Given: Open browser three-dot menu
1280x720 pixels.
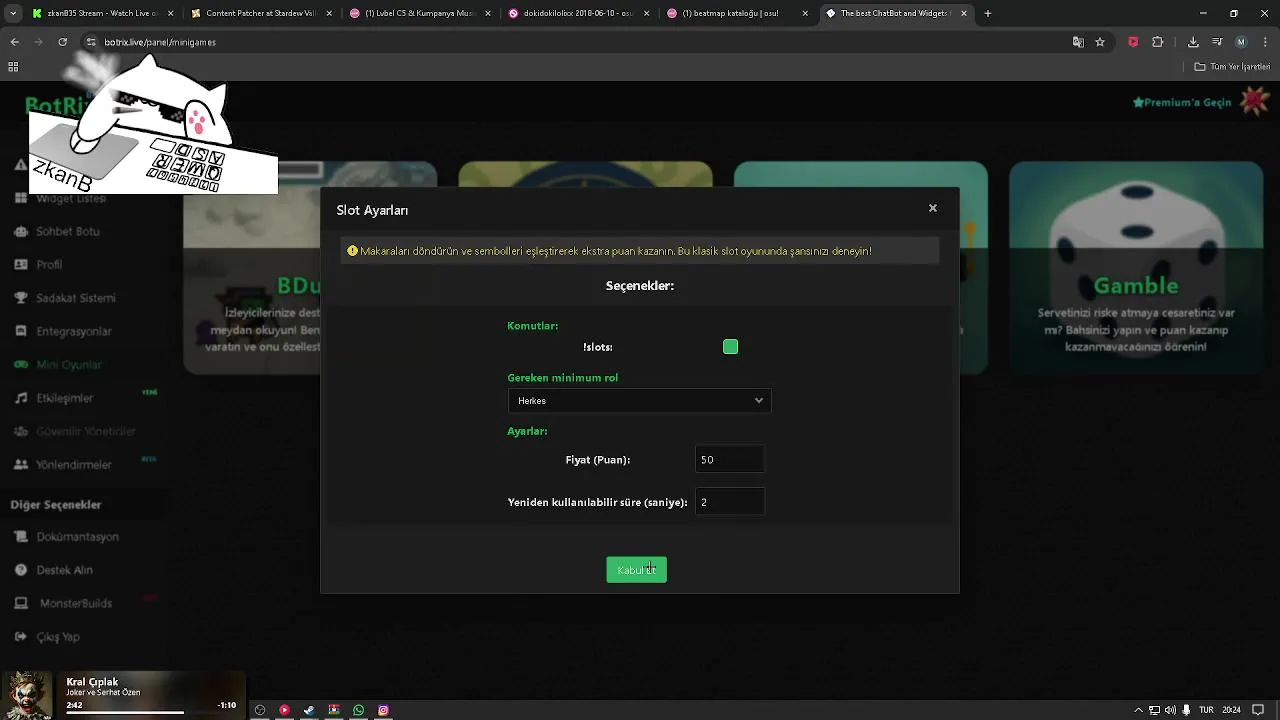Looking at the screenshot, I should tap(1266, 42).
